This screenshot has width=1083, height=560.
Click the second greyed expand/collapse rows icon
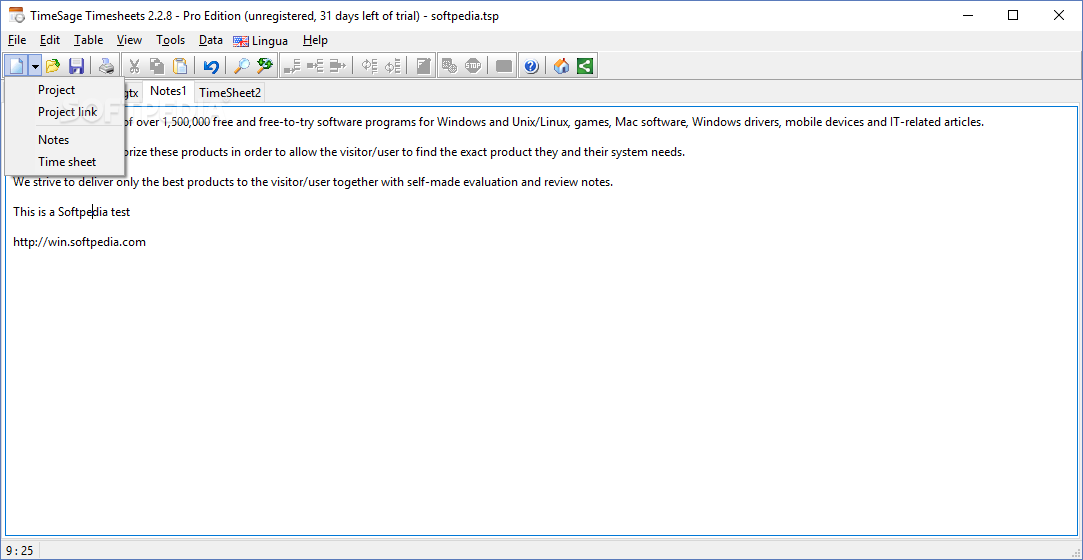(x=392, y=66)
